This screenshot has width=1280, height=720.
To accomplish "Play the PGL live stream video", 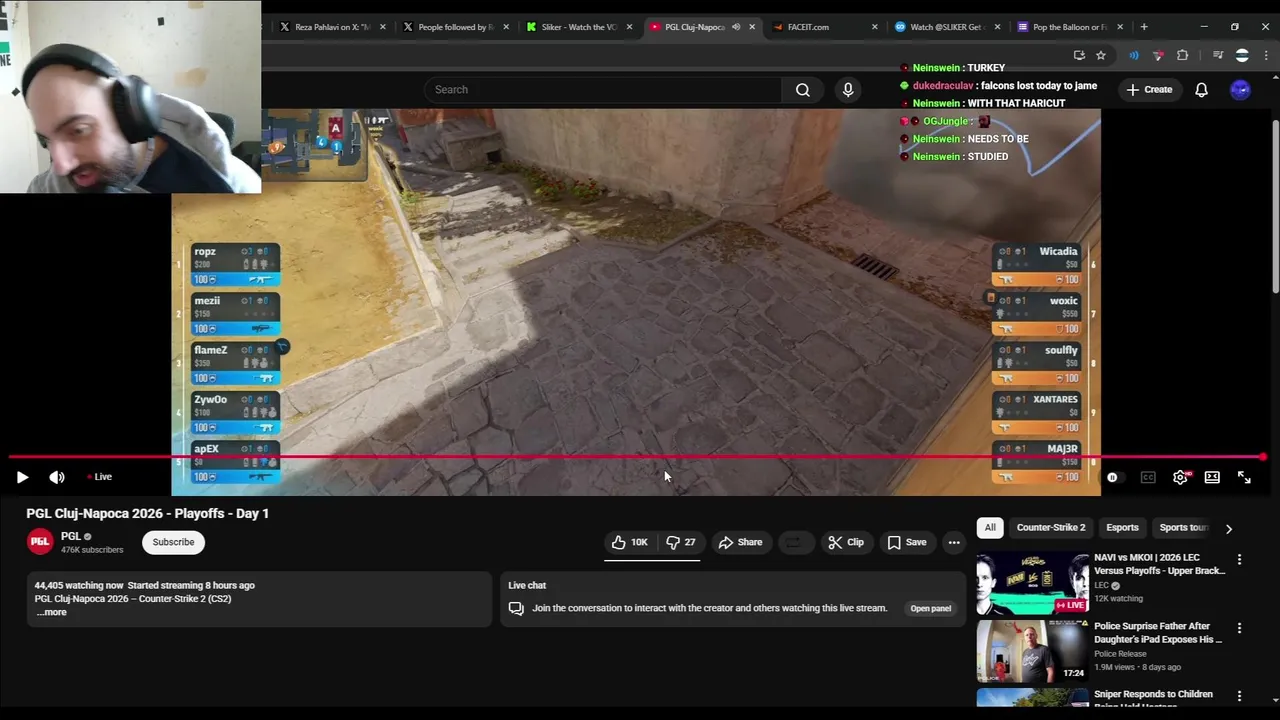I will [x=22, y=477].
